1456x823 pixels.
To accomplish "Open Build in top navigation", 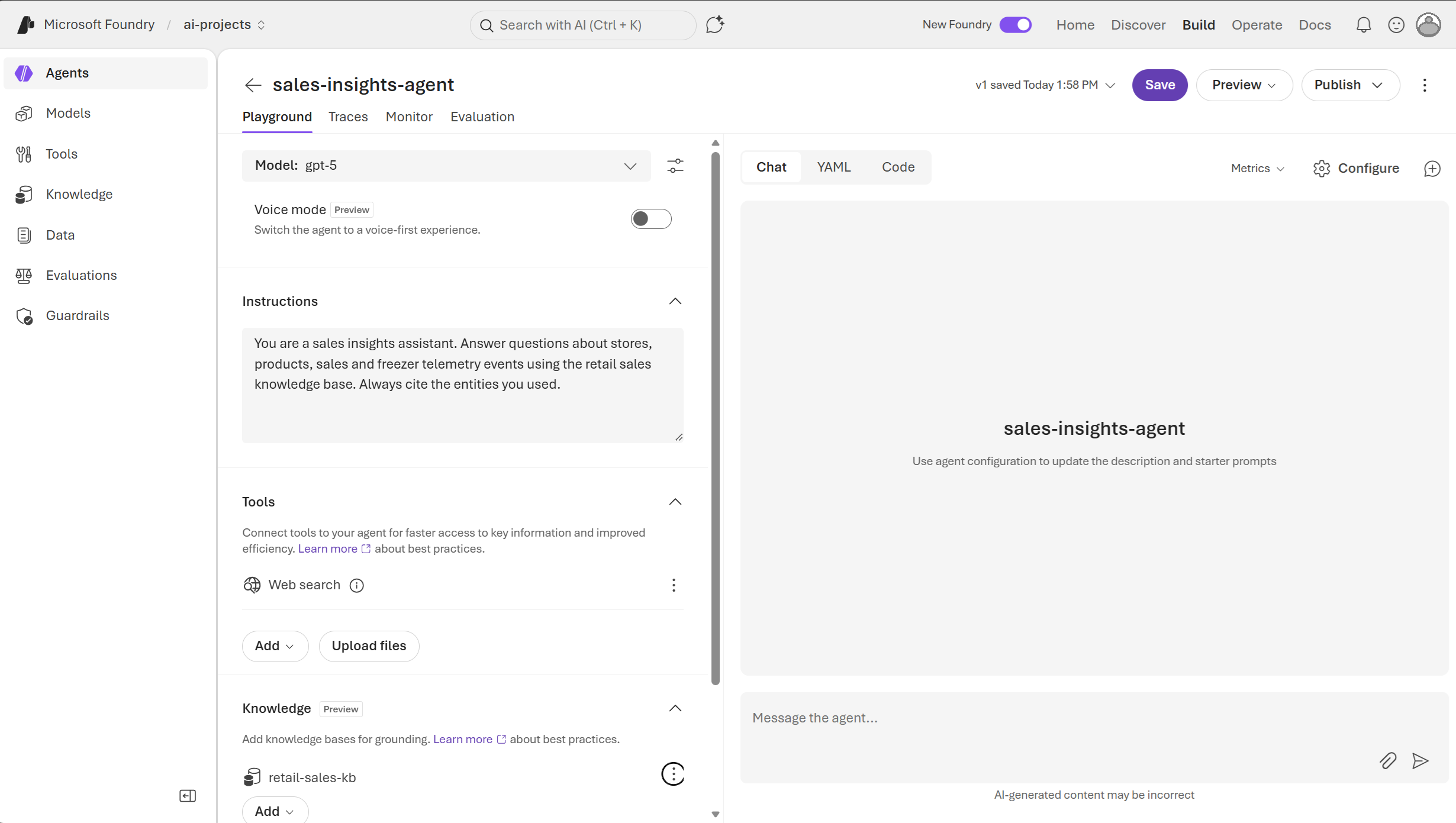I will coord(1199,25).
